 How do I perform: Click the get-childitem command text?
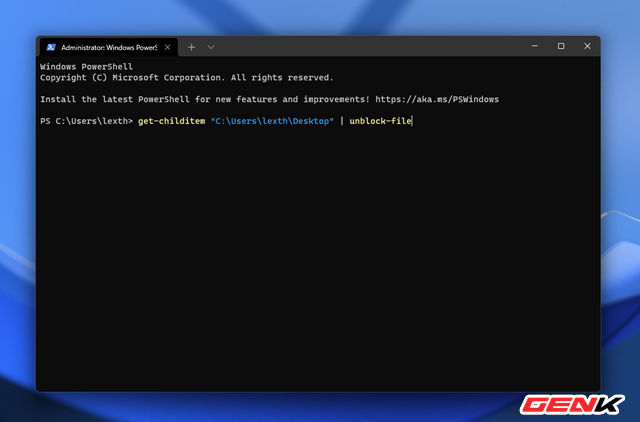(x=171, y=121)
